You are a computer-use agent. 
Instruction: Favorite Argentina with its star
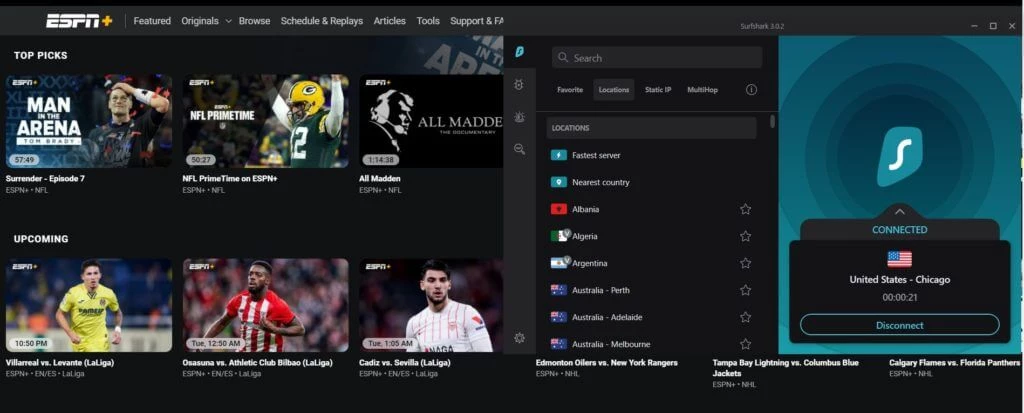click(745, 263)
